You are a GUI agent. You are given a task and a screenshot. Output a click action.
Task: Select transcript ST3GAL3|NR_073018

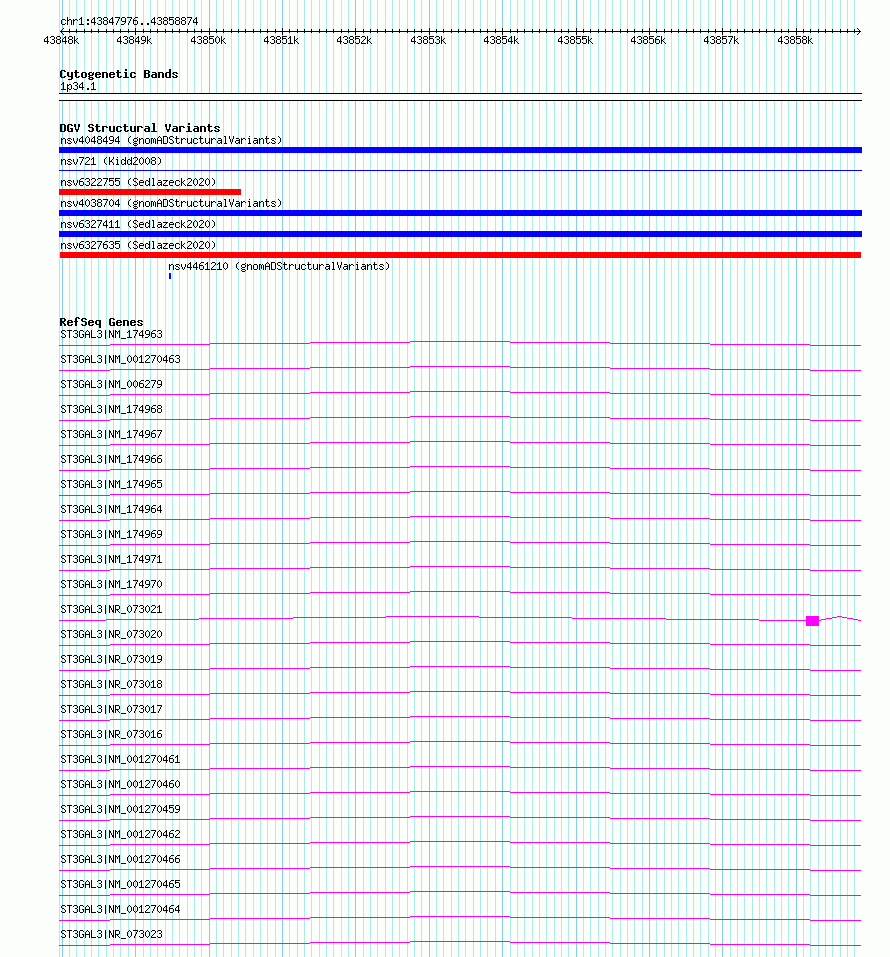point(112,685)
